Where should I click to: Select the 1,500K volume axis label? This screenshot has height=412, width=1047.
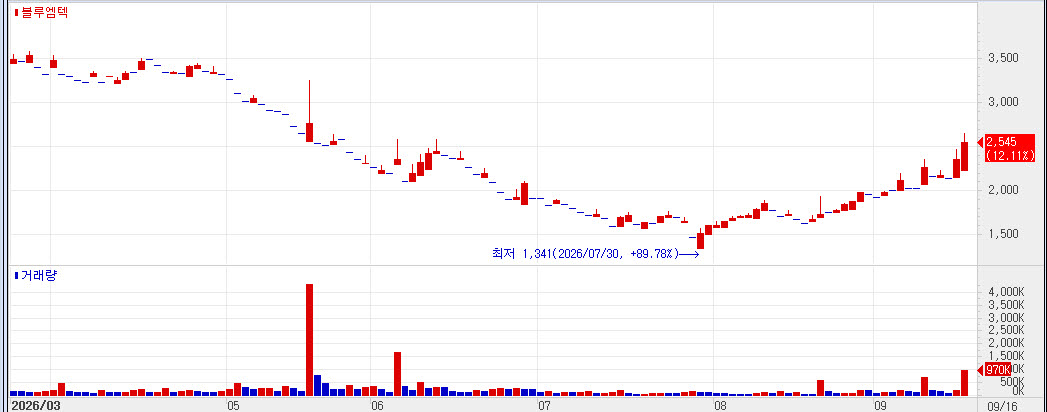pyautogui.click(x=1006, y=355)
